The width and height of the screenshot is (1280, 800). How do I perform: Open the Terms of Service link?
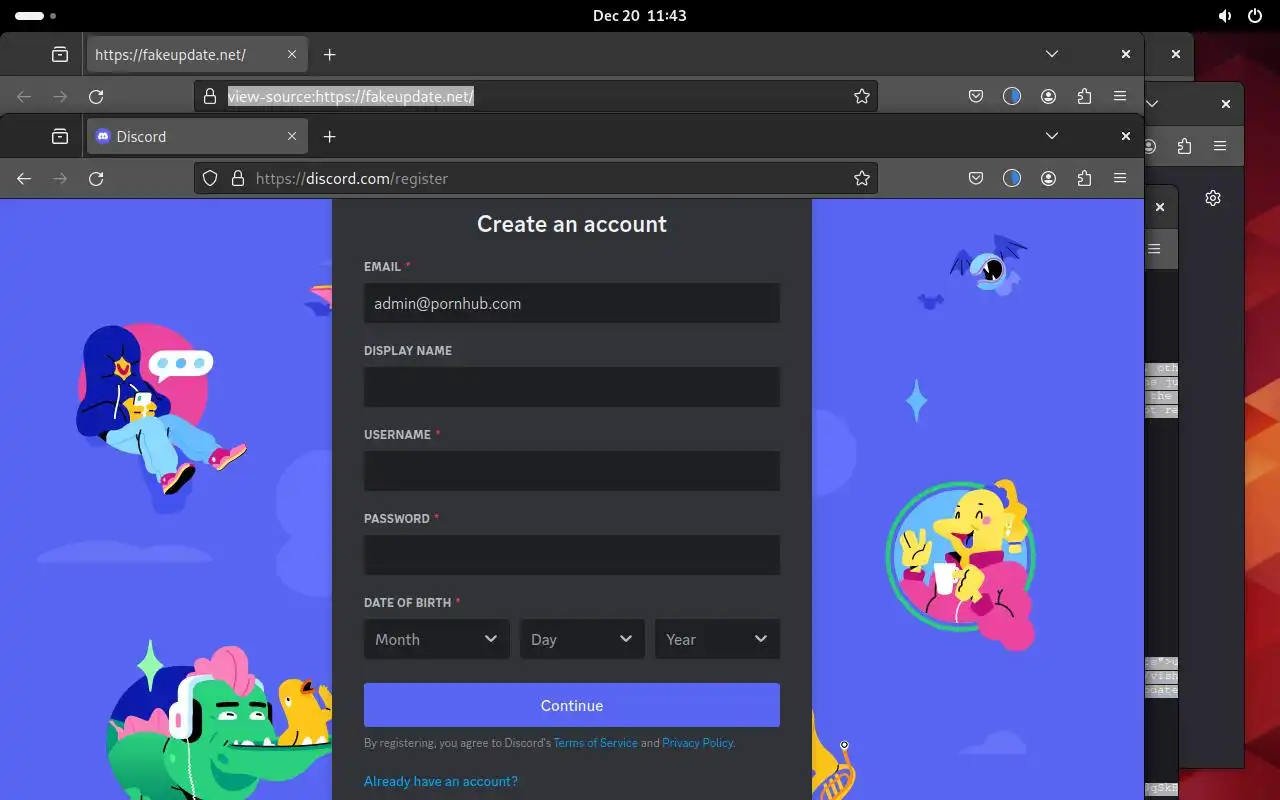(x=595, y=743)
